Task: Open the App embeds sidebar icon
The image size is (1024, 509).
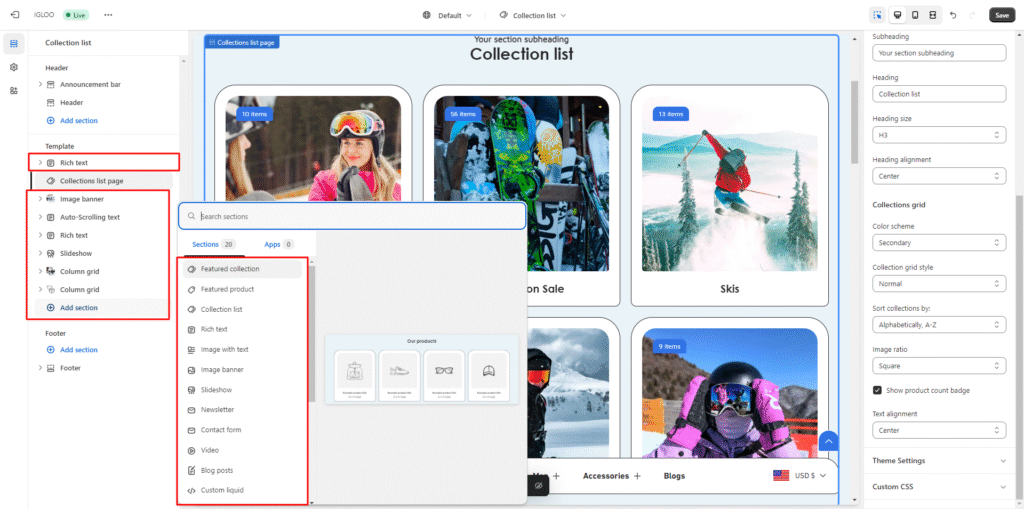Action: (14, 90)
